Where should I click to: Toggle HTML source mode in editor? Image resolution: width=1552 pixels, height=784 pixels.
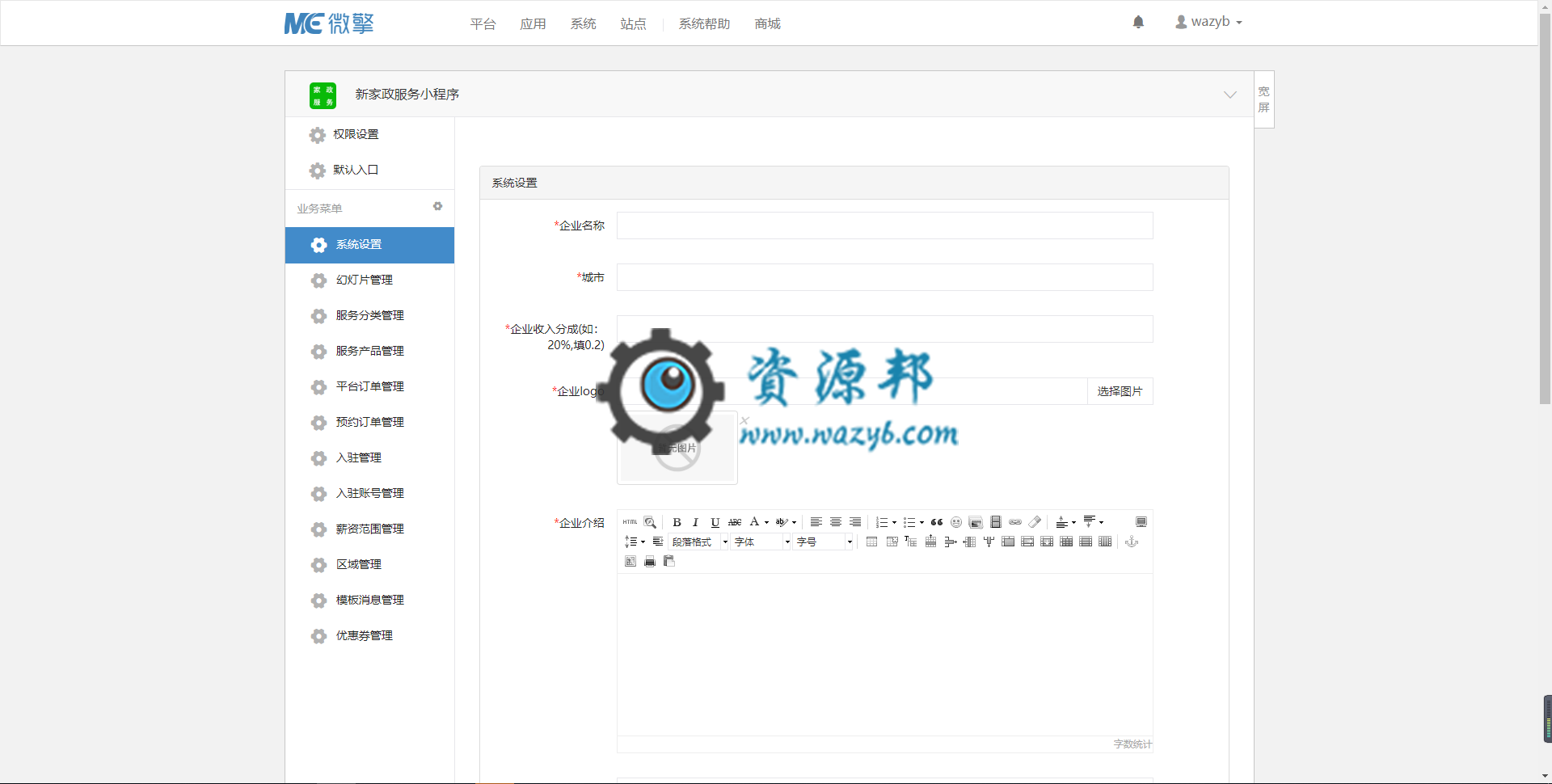click(630, 522)
